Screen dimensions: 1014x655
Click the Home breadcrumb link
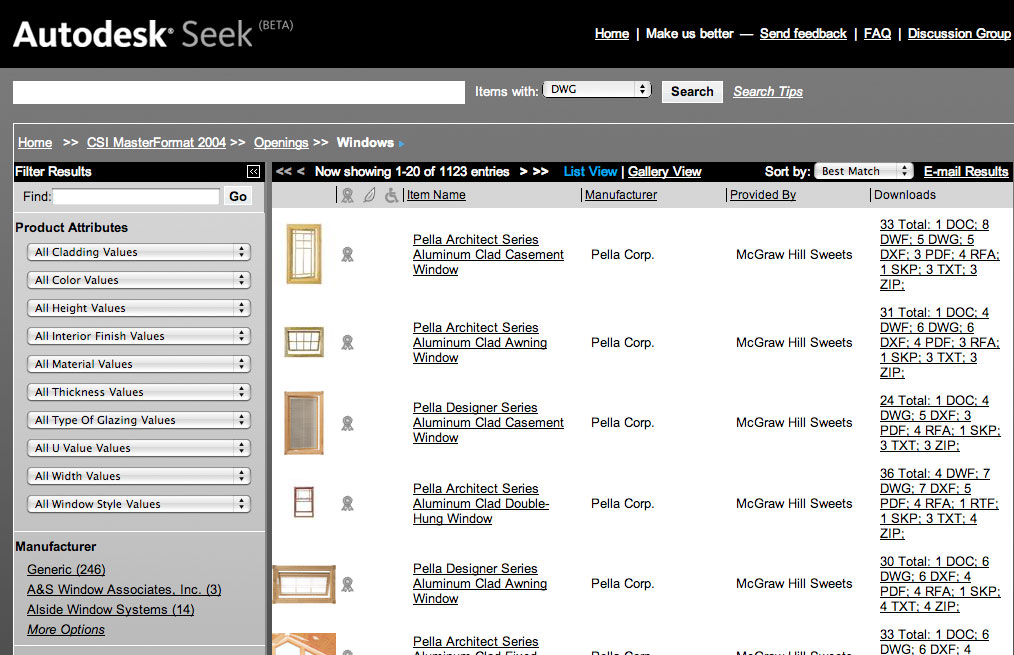pos(35,142)
